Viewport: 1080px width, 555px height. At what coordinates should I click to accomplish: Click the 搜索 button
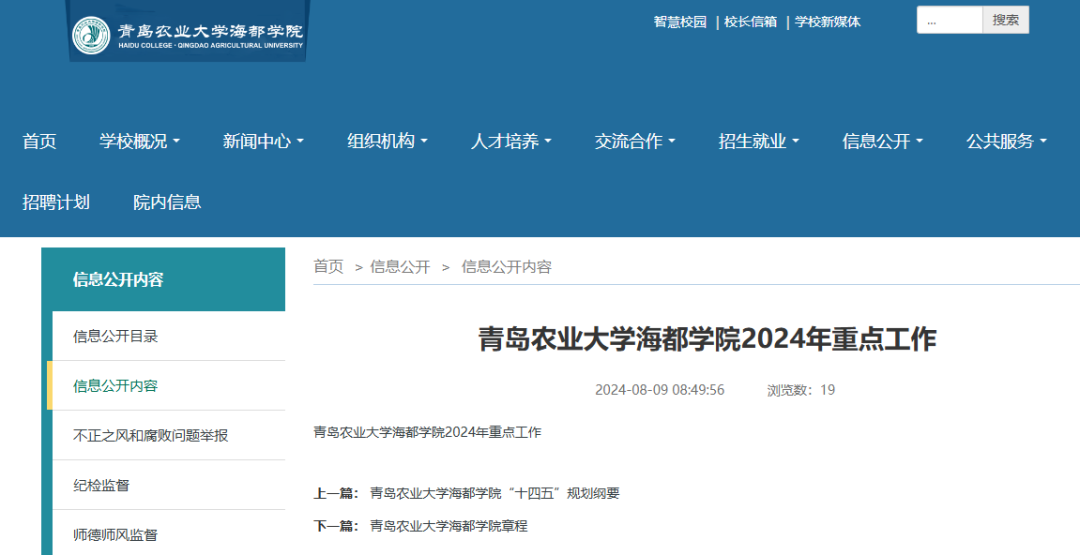tap(1006, 20)
